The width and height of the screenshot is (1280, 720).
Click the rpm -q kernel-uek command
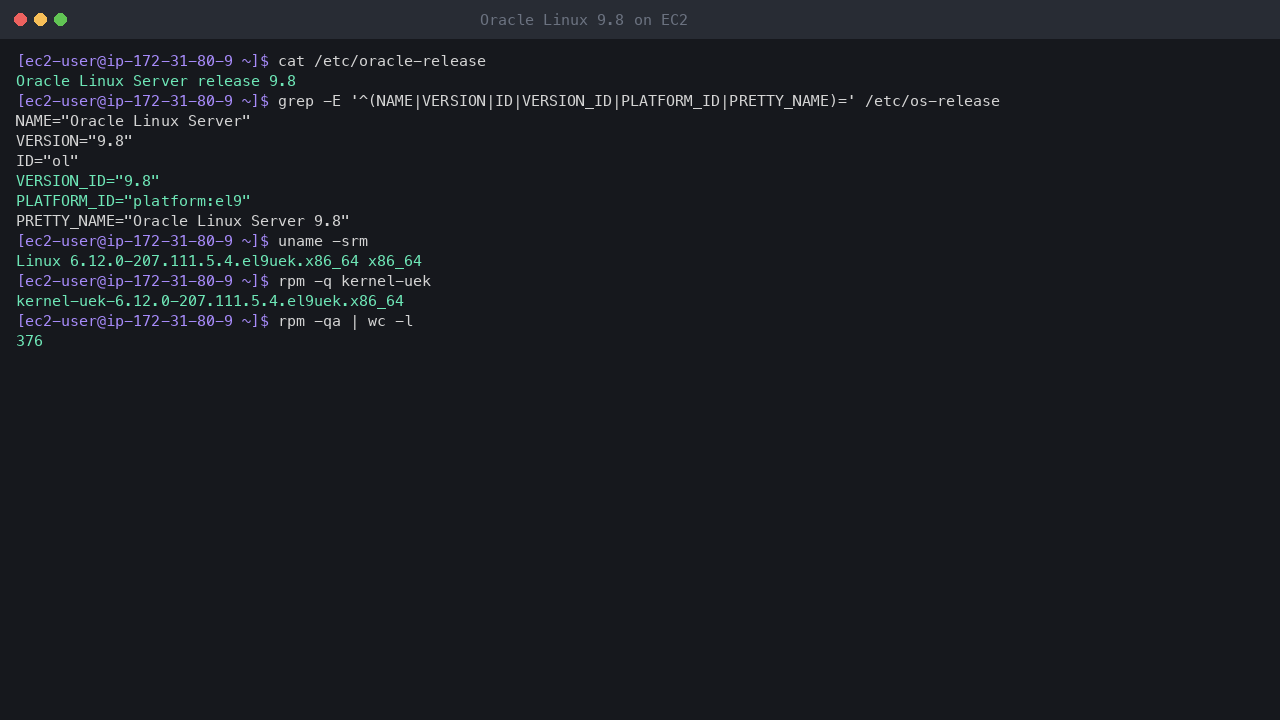354,281
